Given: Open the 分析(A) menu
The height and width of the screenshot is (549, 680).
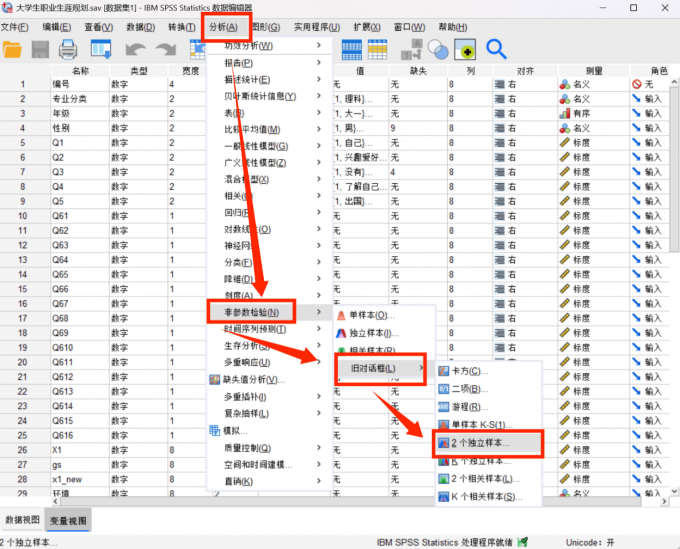Looking at the screenshot, I should click(x=224, y=27).
